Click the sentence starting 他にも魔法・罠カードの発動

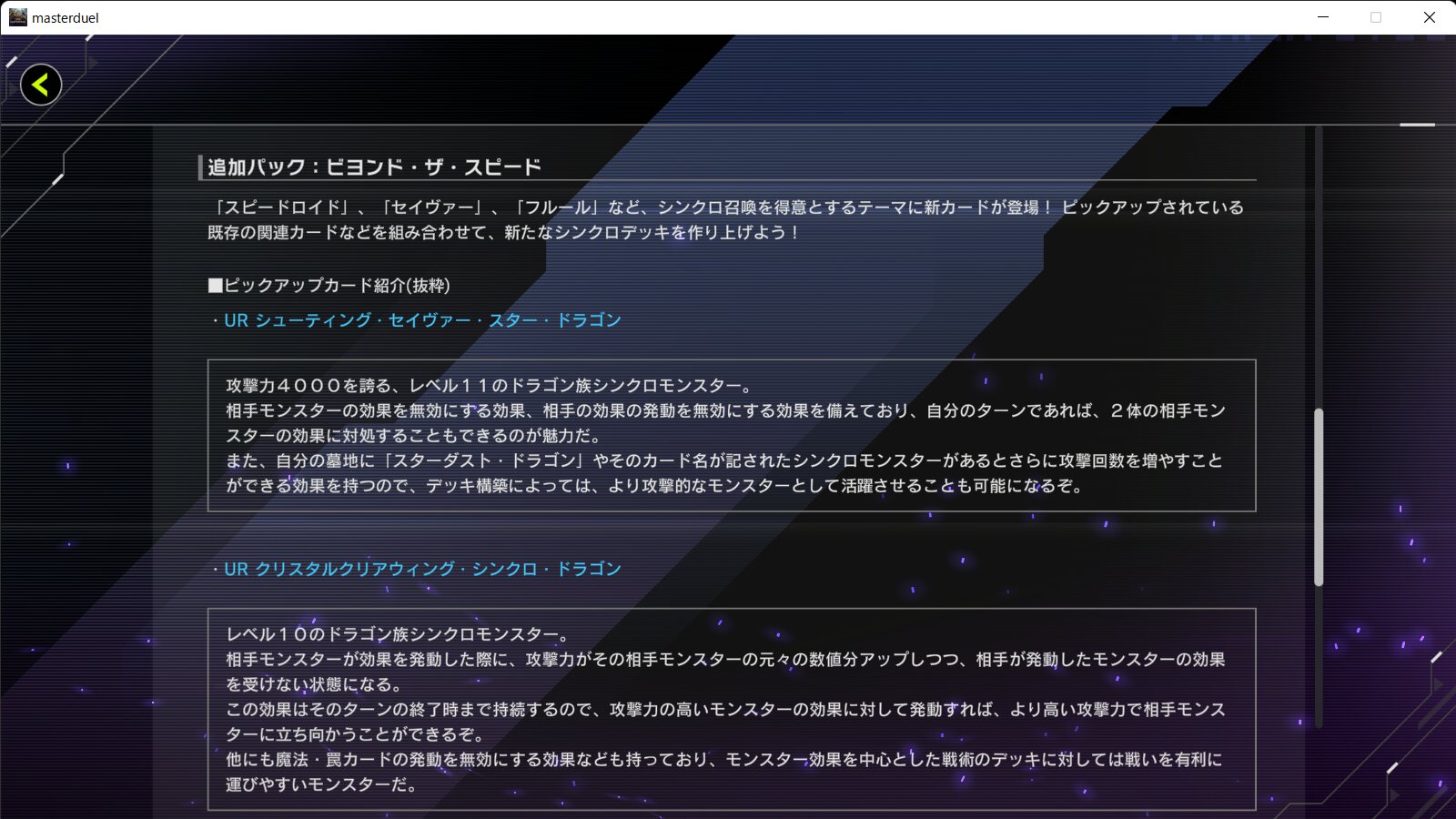pyautogui.click(x=724, y=772)
